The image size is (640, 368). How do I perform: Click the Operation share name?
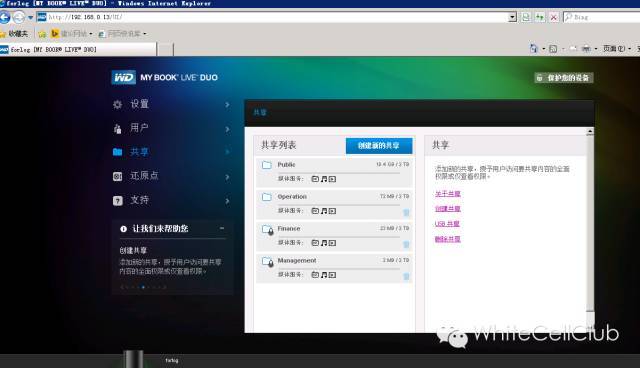click(x=292, y=196)
